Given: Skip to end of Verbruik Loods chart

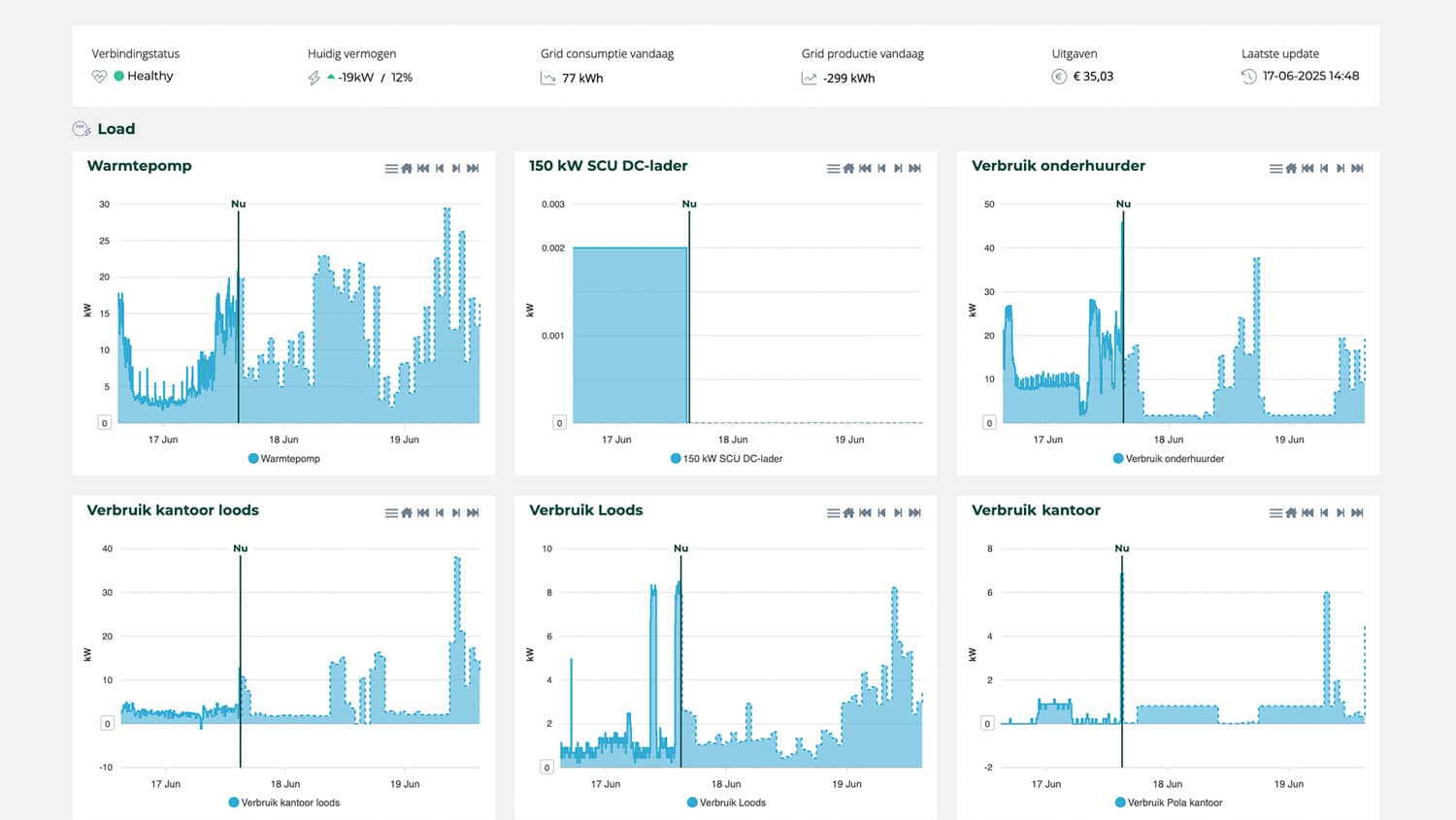Looking at the screenshot, I should point(914,513).
